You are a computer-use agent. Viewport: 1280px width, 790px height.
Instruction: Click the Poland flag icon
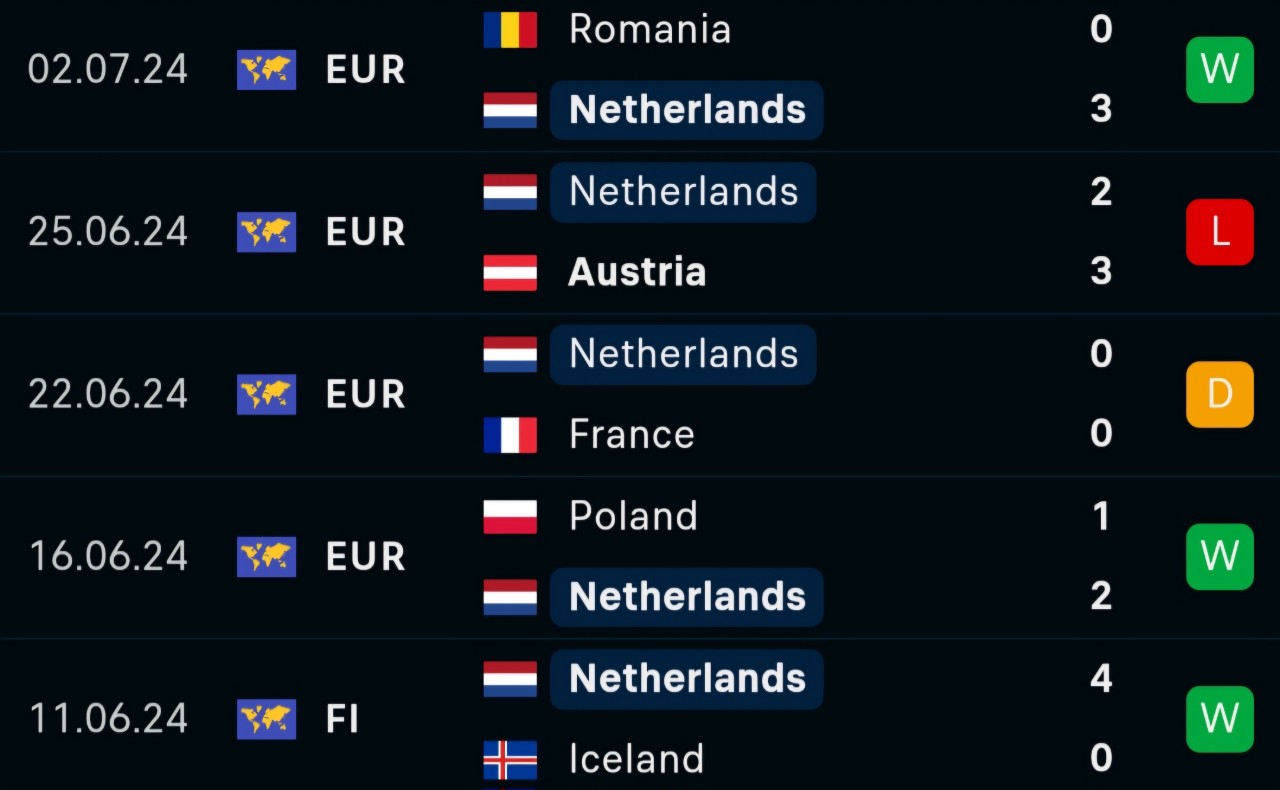tap(510, 516)
